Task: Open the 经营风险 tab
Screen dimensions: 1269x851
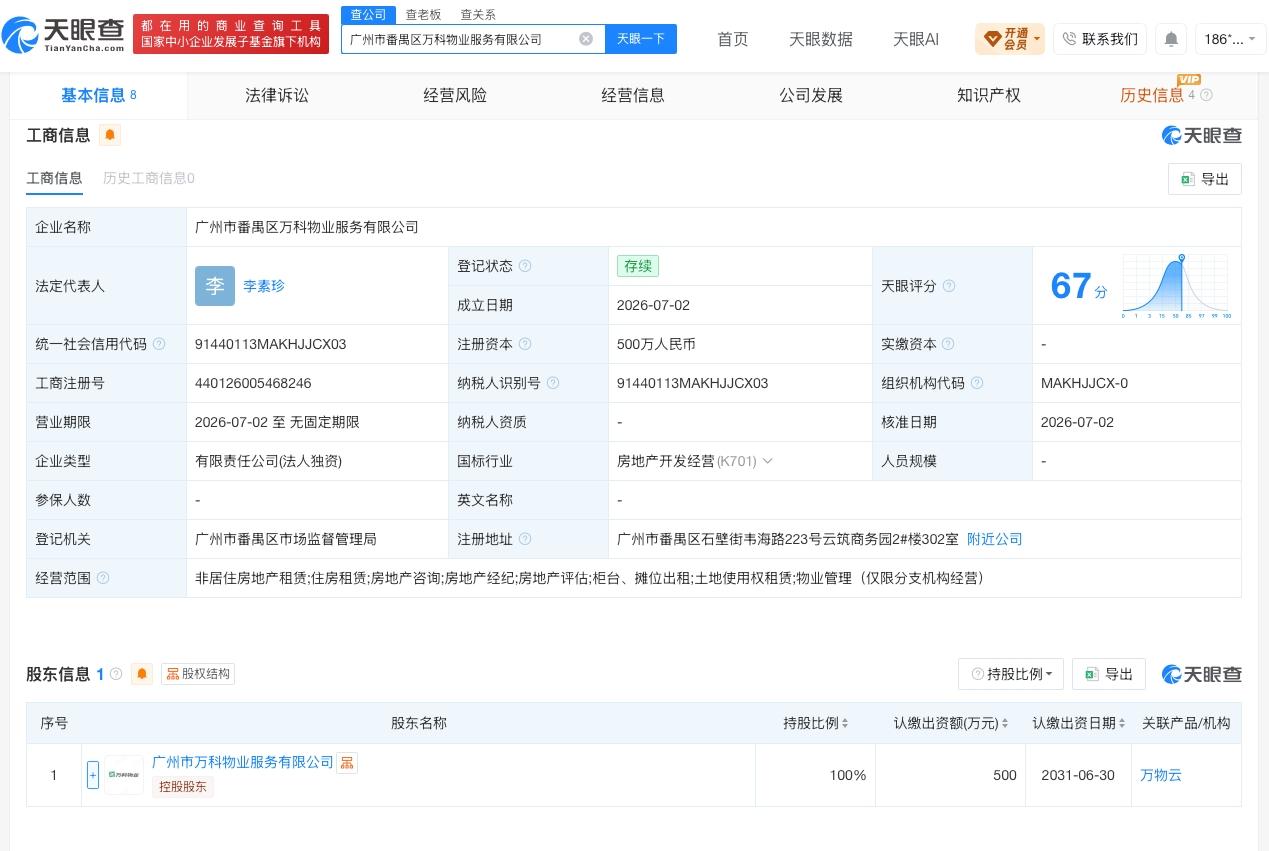Action: (455, 96)
